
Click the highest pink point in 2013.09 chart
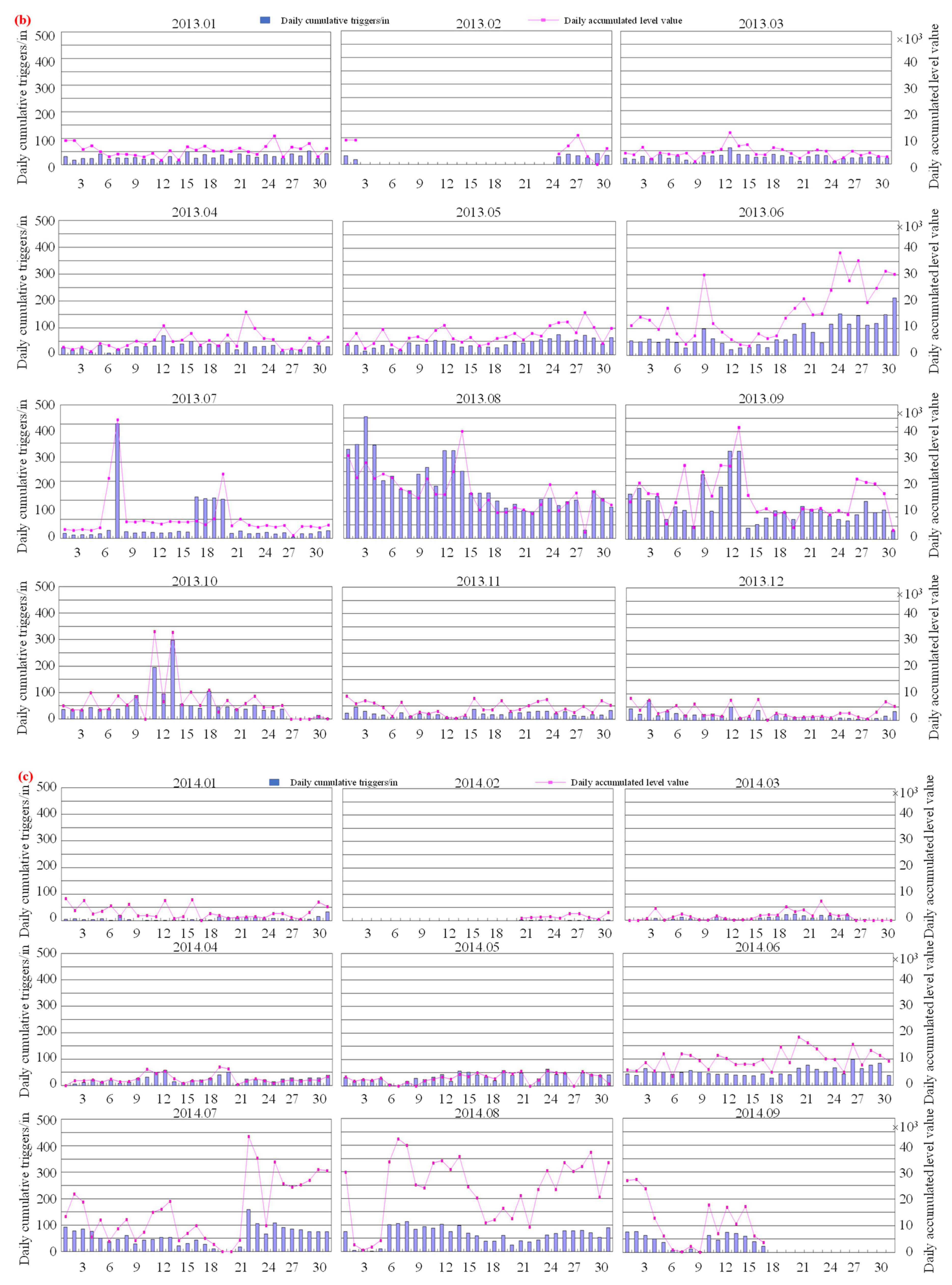pyautogui.click(x=739, y=428)
